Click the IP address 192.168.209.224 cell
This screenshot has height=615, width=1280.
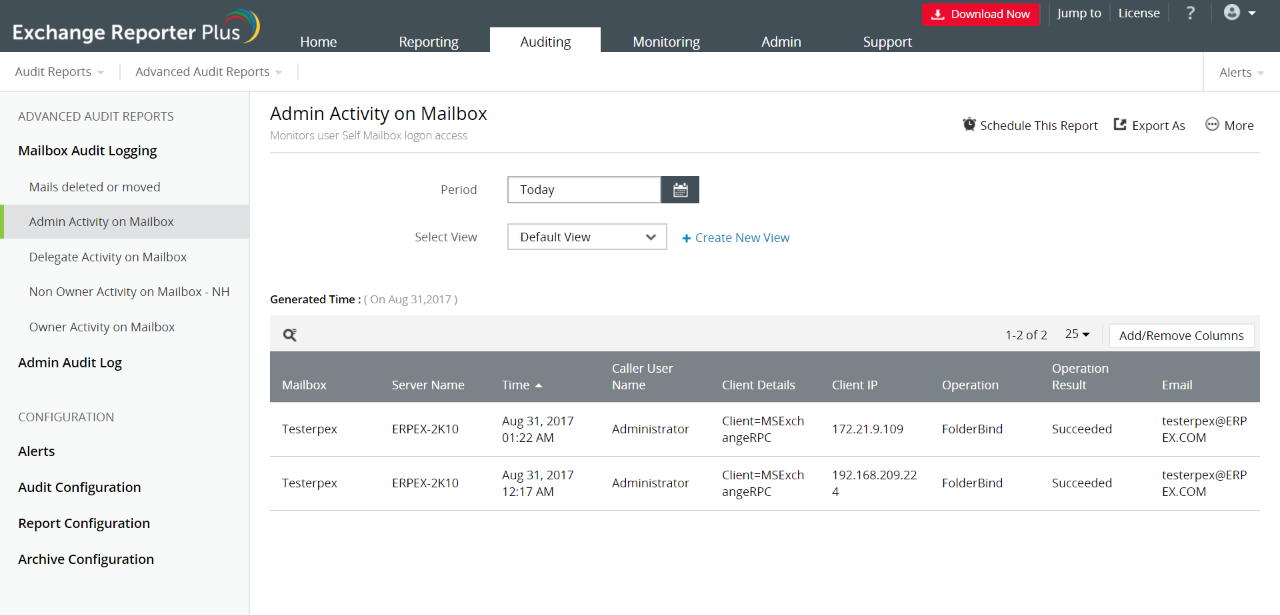874,483
